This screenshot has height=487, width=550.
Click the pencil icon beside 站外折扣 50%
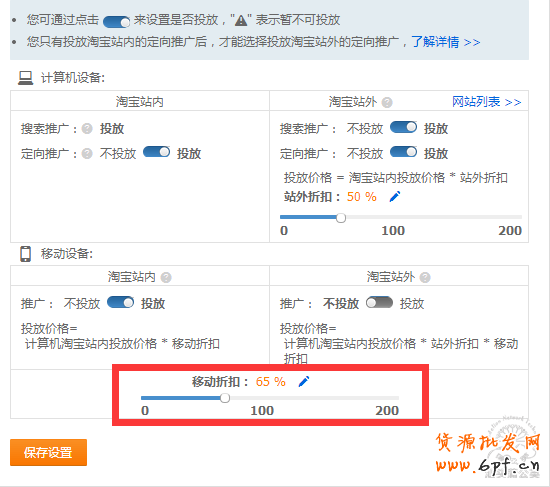pos(395,196)
